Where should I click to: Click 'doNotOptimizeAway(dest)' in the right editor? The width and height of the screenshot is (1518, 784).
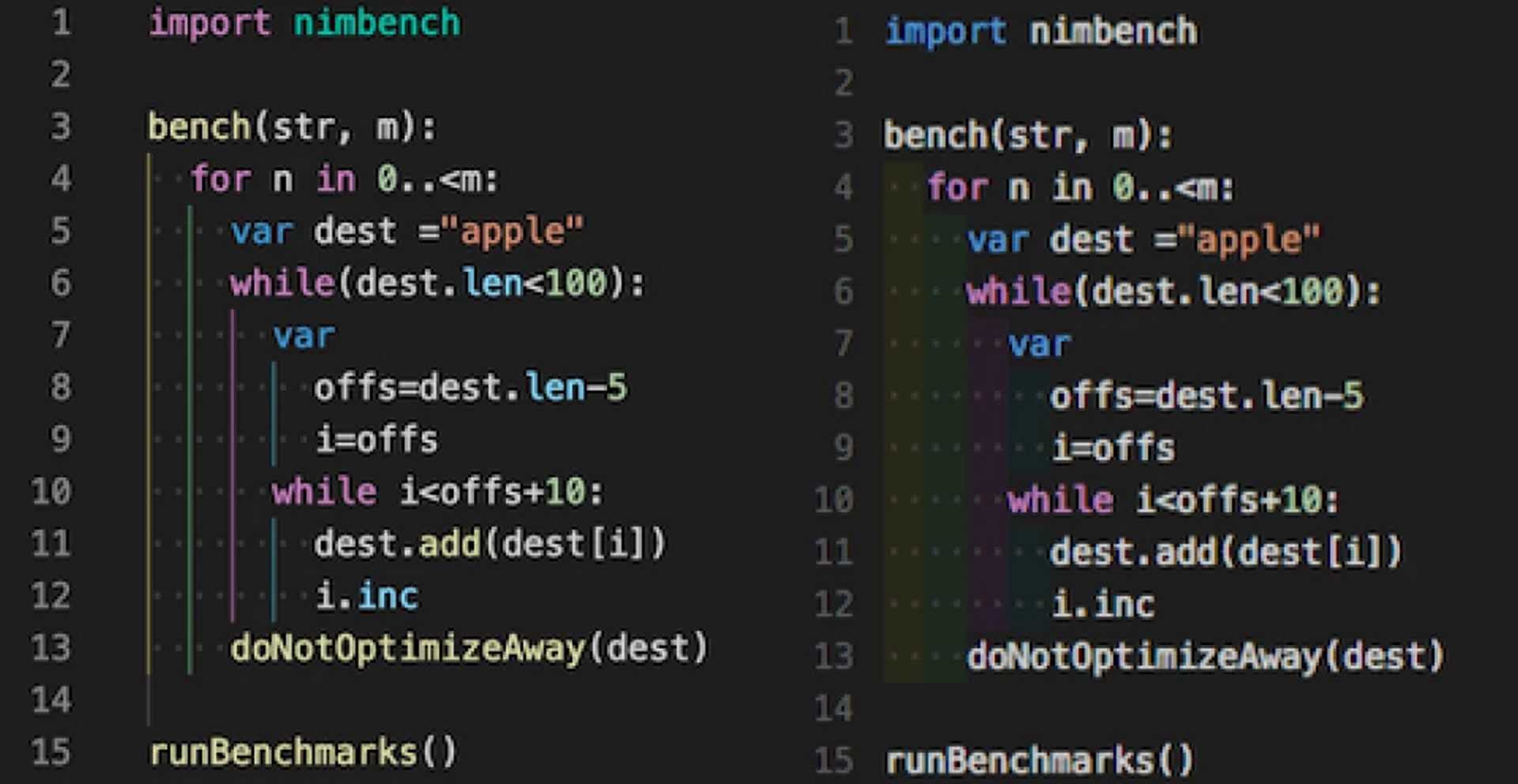1206,658
